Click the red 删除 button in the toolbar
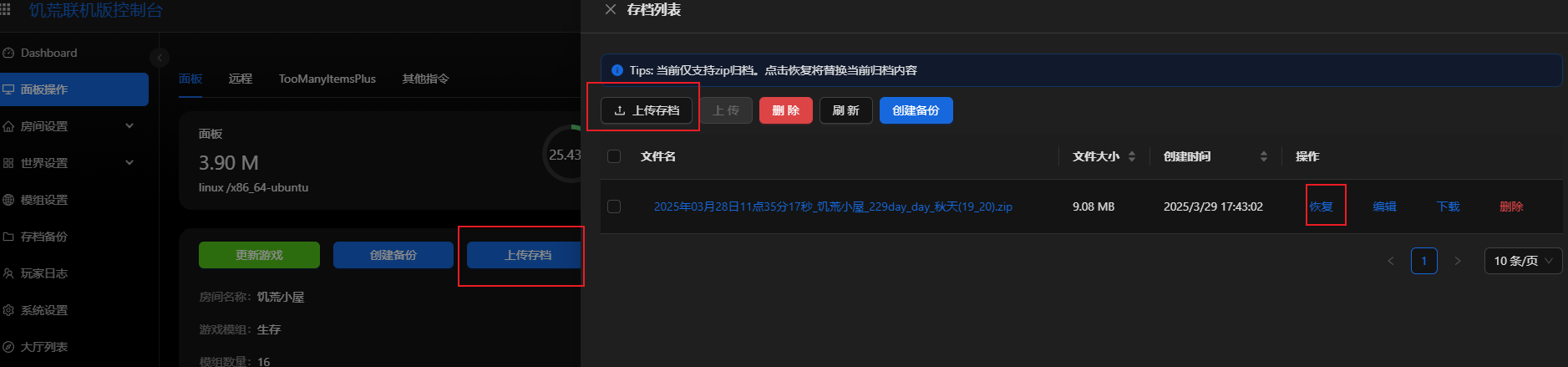The image size is (1568, 367). [785, 110]
